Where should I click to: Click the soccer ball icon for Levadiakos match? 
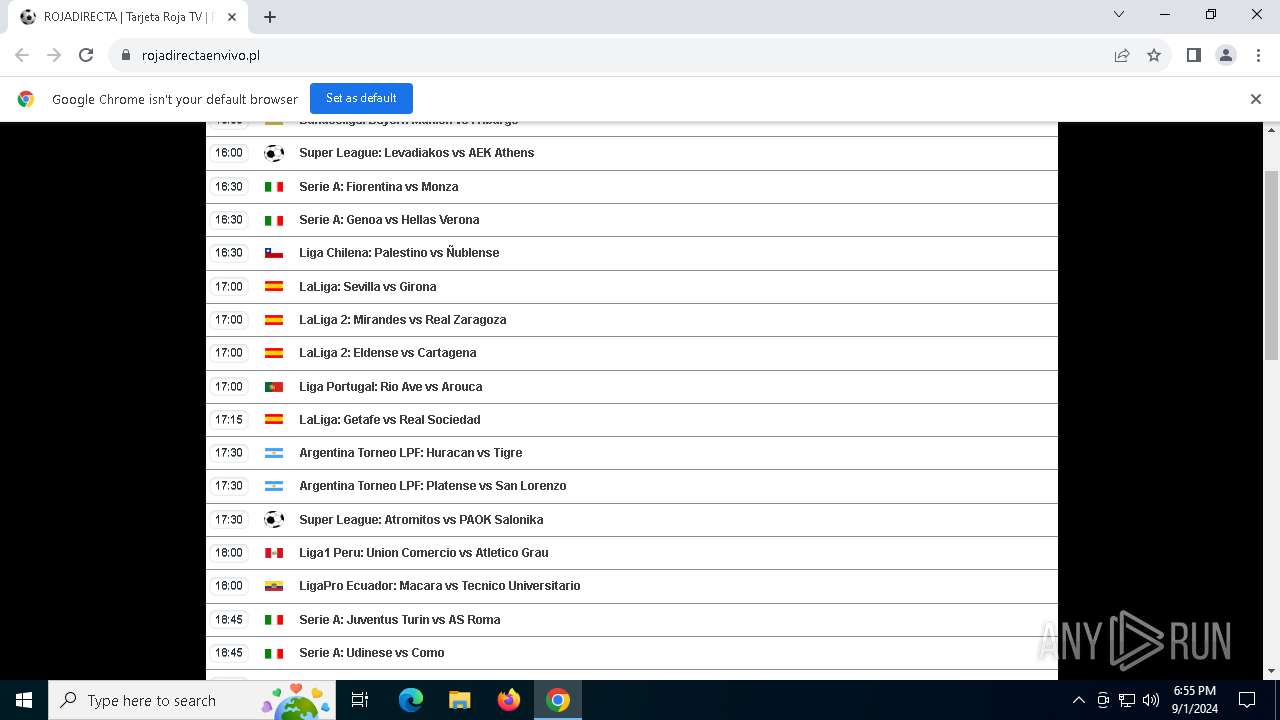click(274, 153)
